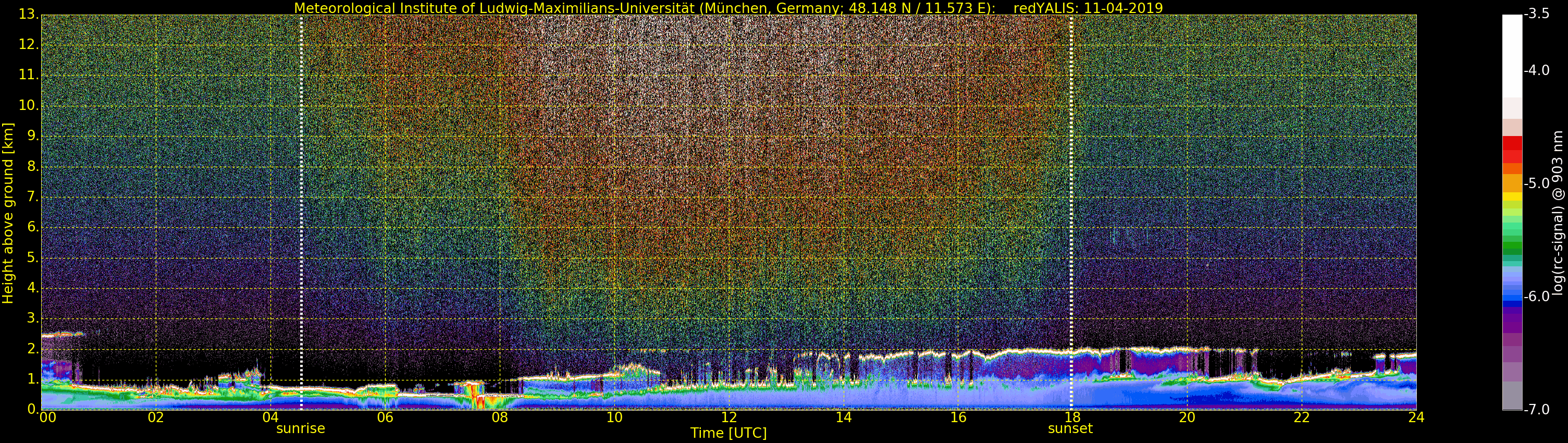Click the '7.' height axis tick label
Image resolution: width=1568 pixels, height=443 pixels.
[33, 196]
